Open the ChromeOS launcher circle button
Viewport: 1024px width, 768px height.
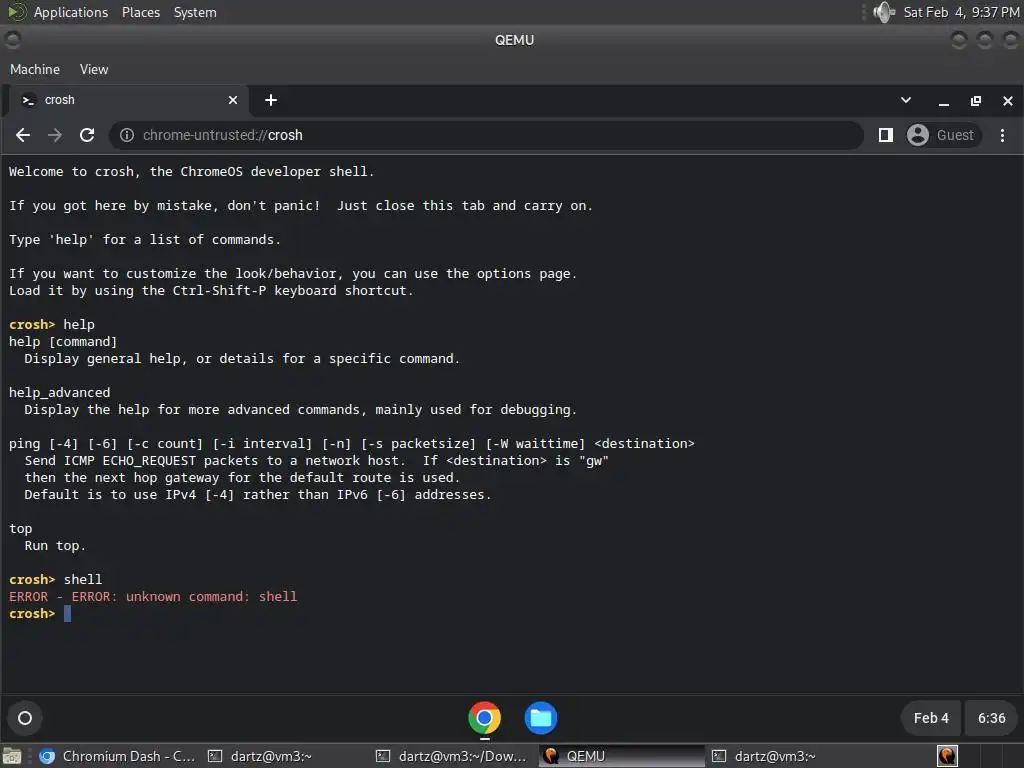[x=25, y=718]
